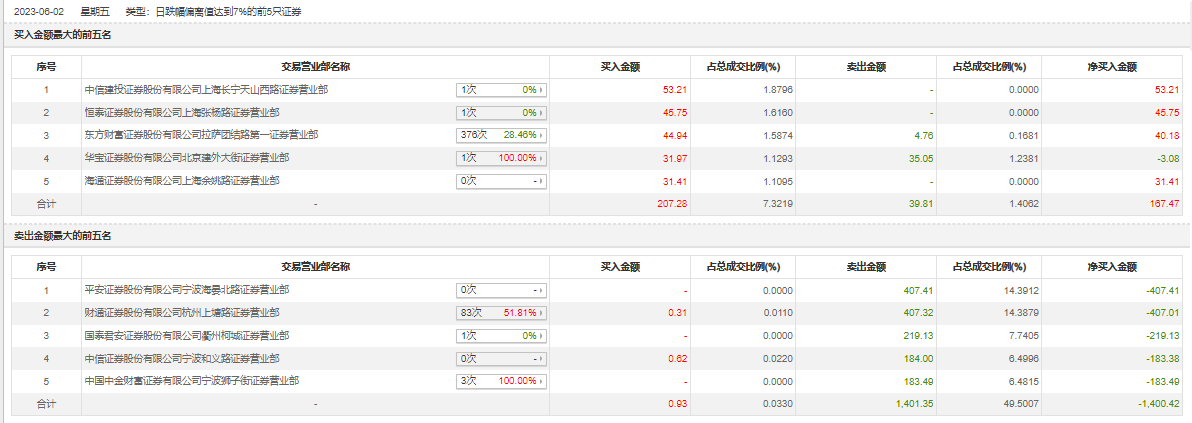Screen dimensions: 1192x423
Task: Expand 0次 box beside 中信证券宁波和义路
Action: [x=502, y=358]
